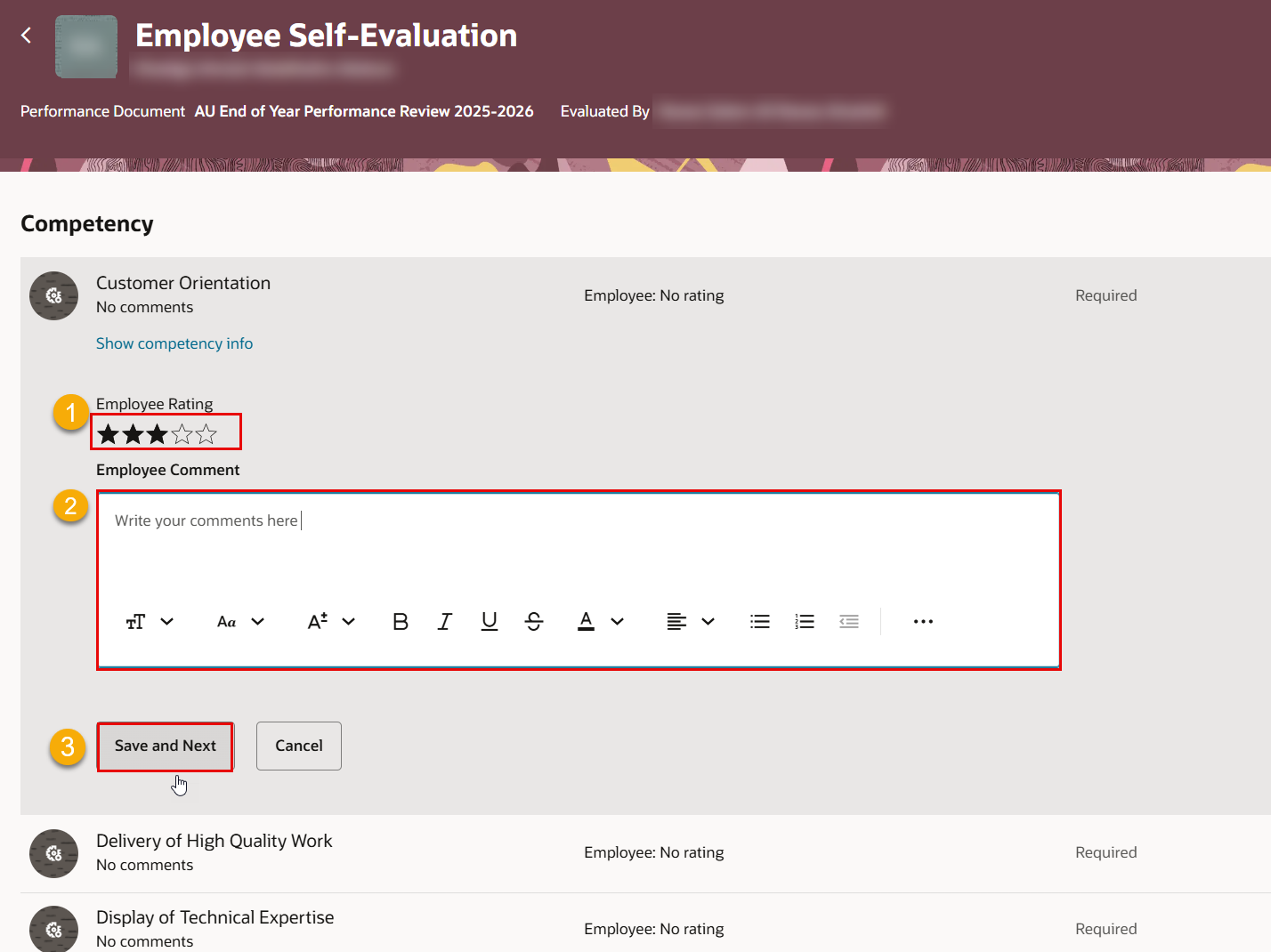Insert a bulleted list
This screenshot has width=1271, height=952.
click(760, 622)
